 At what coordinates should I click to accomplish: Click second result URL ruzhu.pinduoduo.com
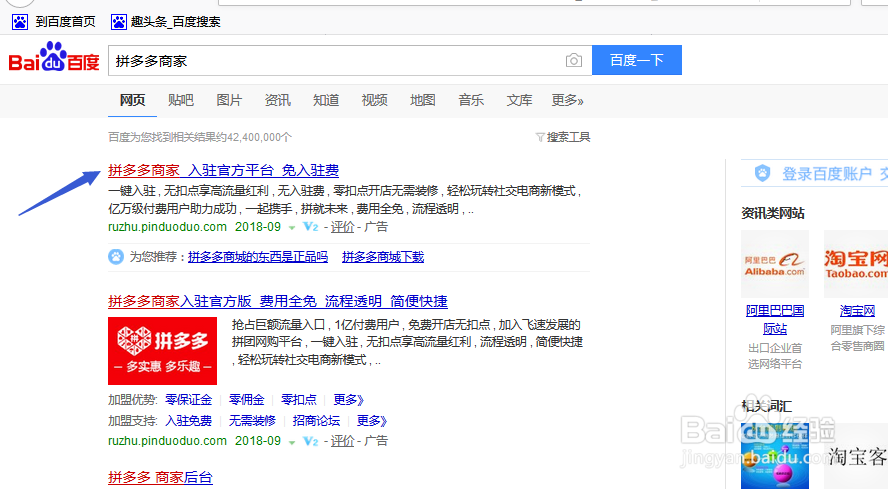pyautogui.click(x=167, y=441)
